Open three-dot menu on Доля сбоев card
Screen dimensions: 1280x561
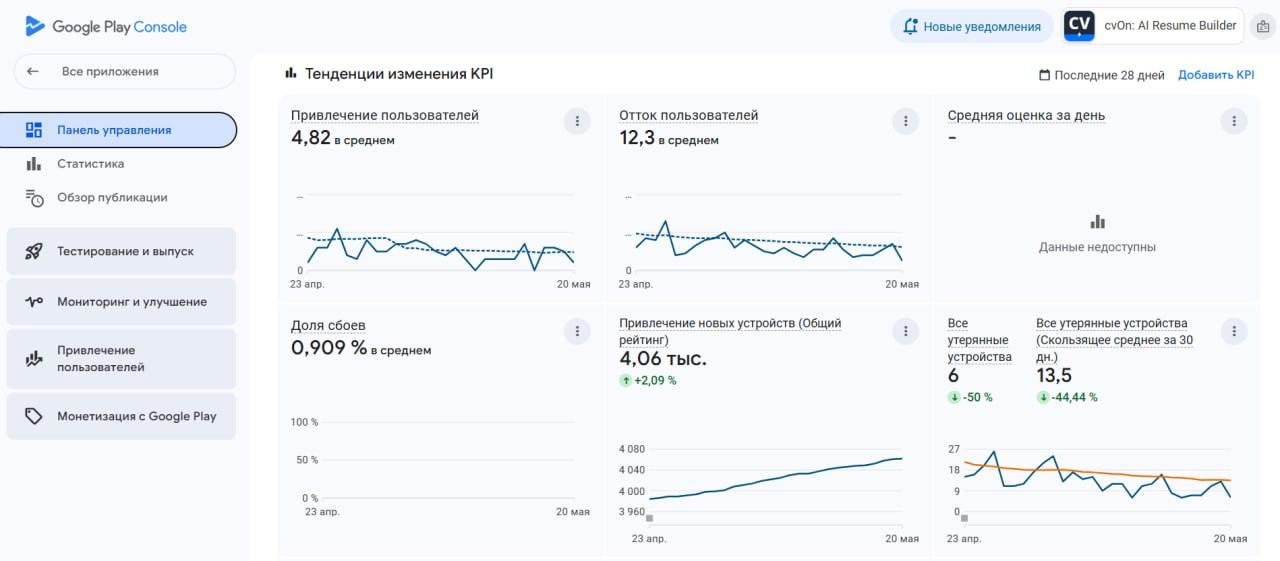click(x=577, y=331)
